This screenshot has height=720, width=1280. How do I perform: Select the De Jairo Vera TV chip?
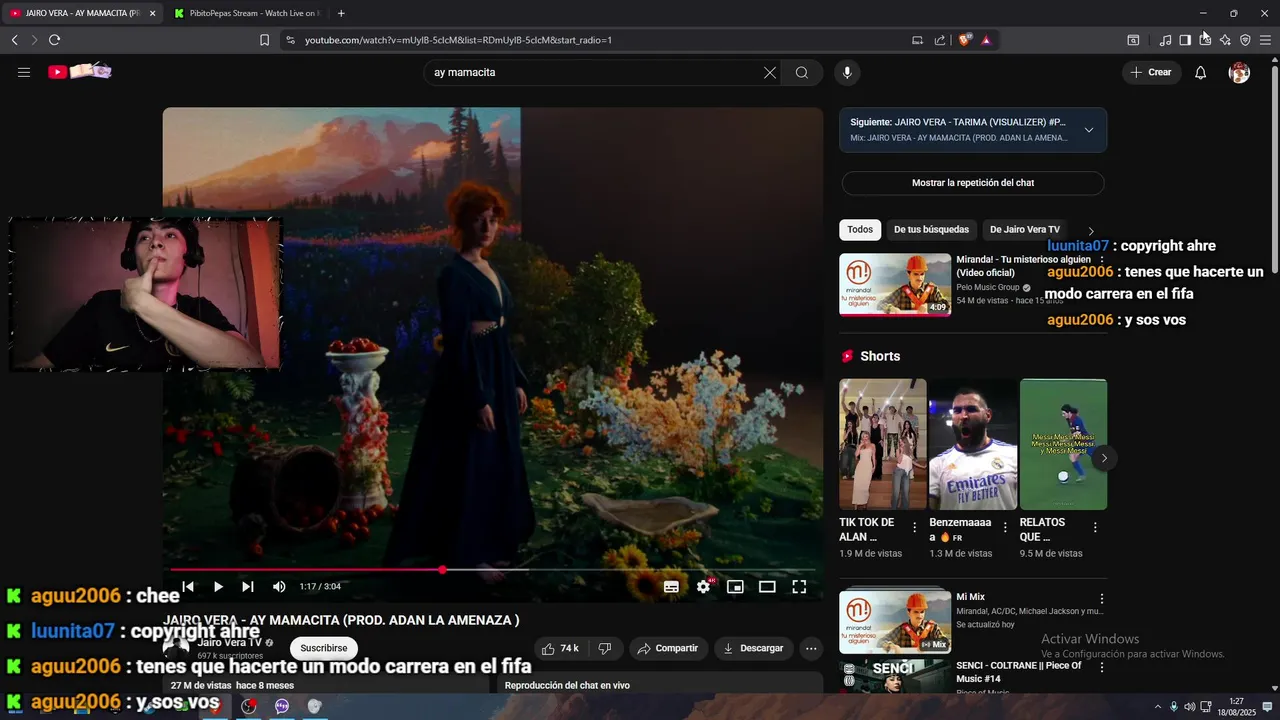[x=1024, y=230]
